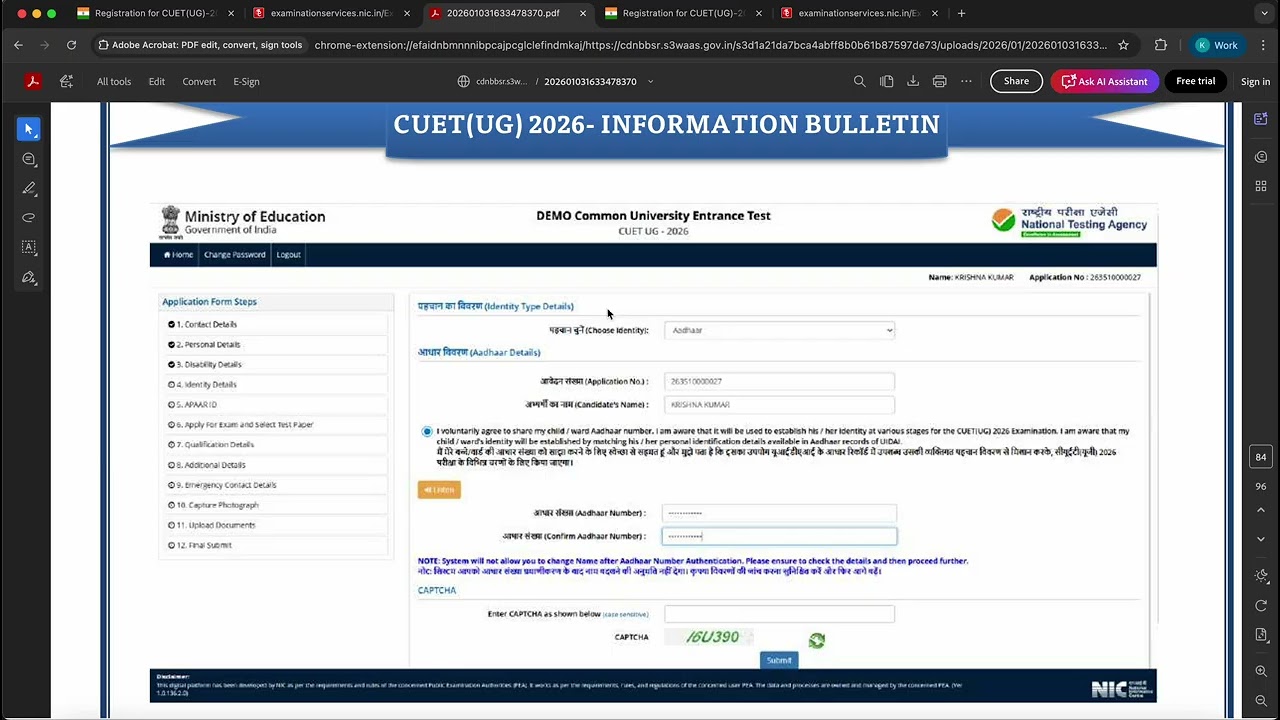The width and height of the screenshot is (1280, 720).
Task: Click the search magnifier in Acrobat toolbar
Action: click(x=860, y=81)
